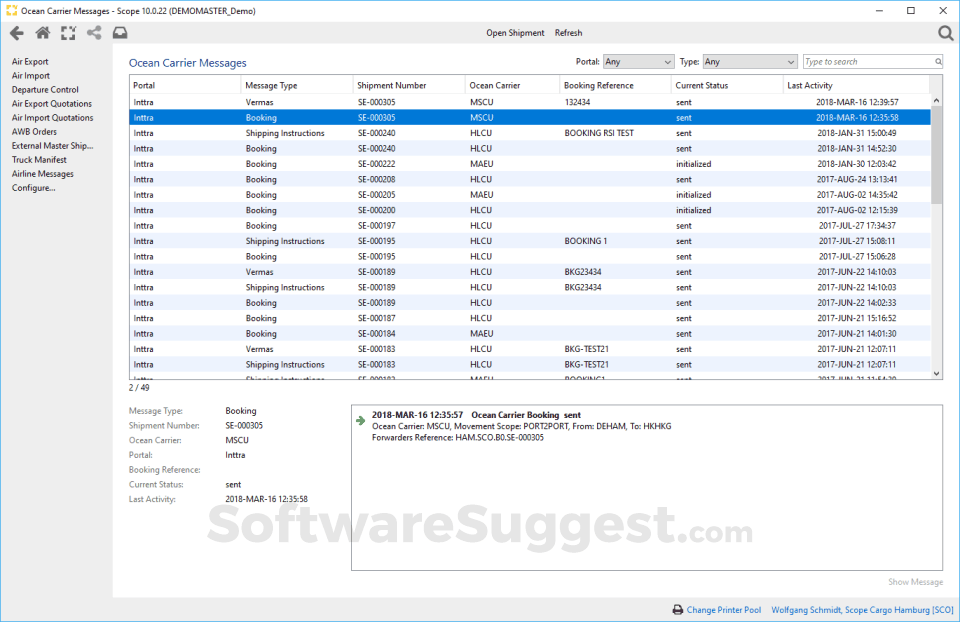Click the fullscreen expand icon
960x622 pixels.
pyautogui.click(x=68, y=32)
